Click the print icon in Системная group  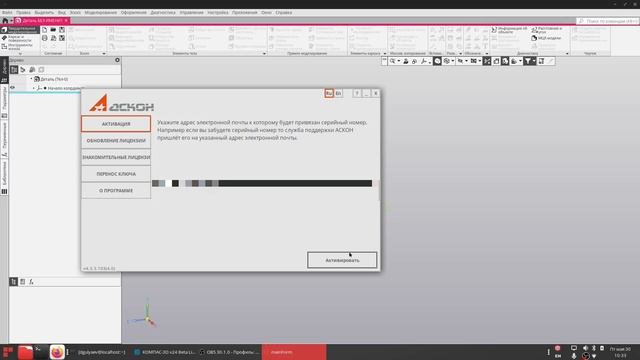pos(44,38)
